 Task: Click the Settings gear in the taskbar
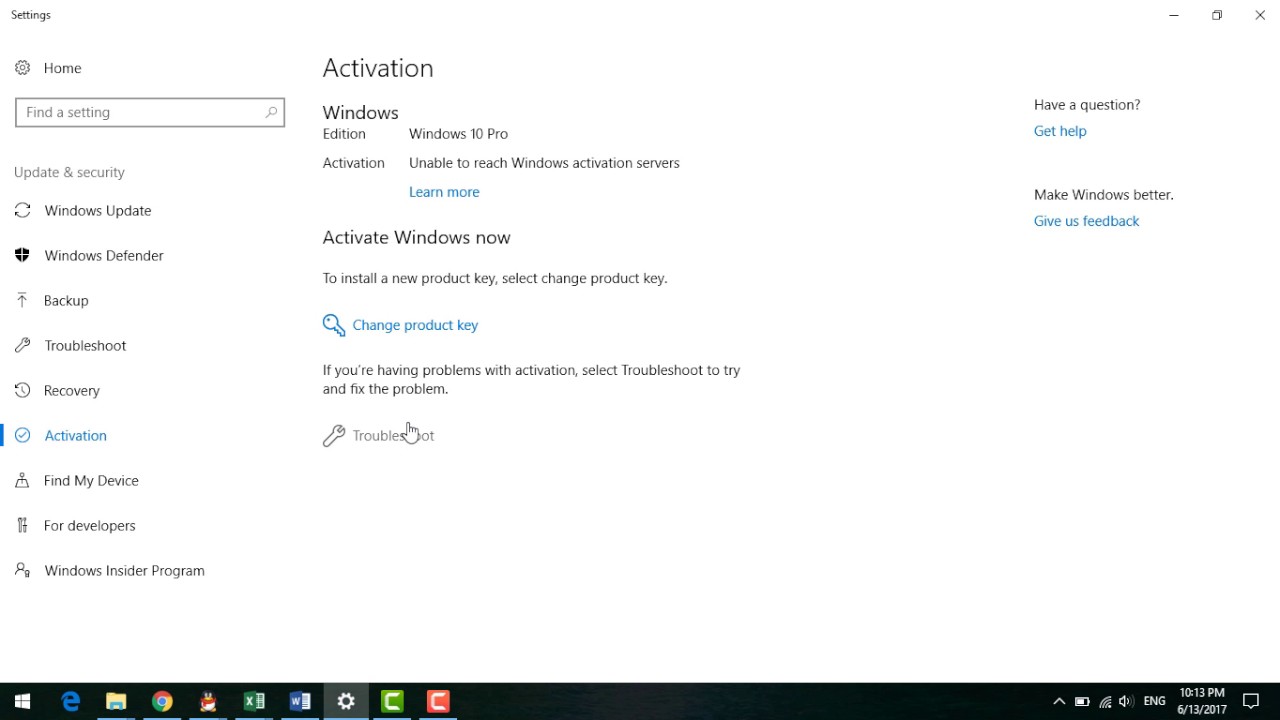coord(346,702)
